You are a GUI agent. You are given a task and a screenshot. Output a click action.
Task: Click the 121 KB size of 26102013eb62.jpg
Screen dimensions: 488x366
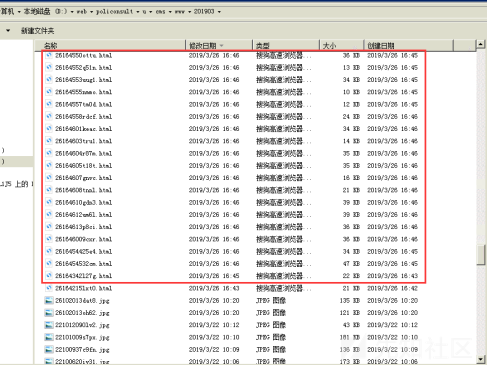point(350,313)
